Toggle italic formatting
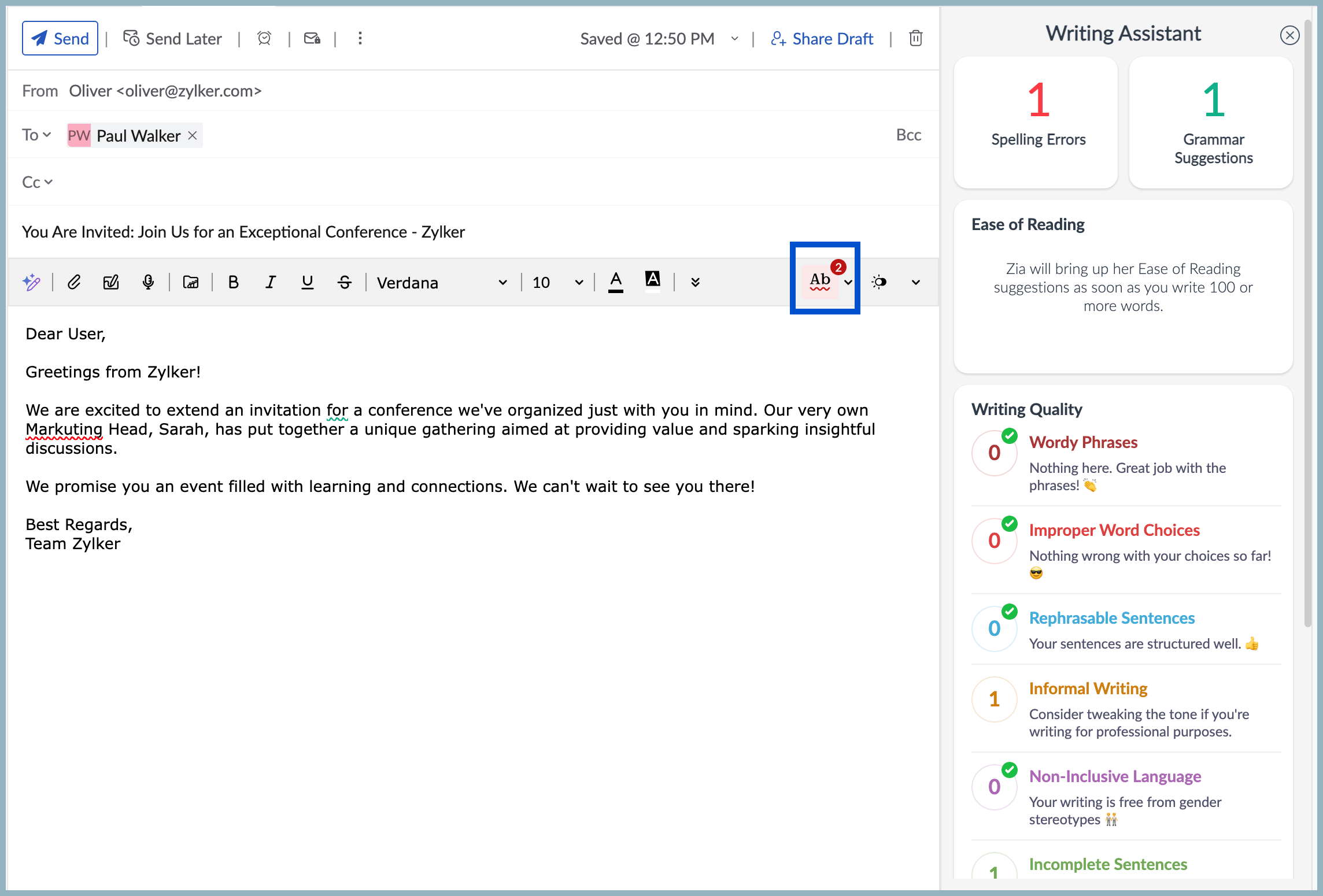Screen dimensions: 1323x896 pyautogui.click(x=270, y=282)
